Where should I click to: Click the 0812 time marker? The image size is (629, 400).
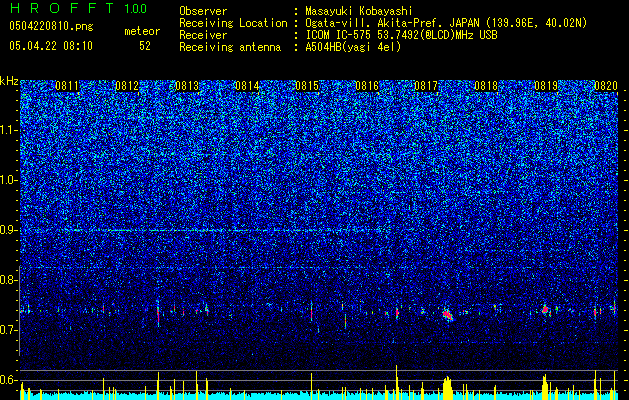pos(127,86)
